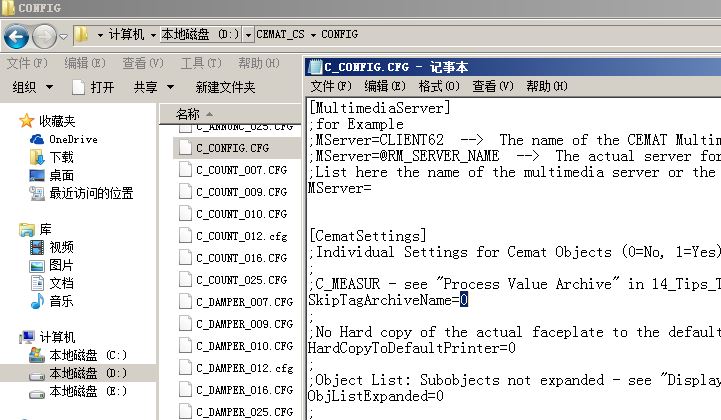
Task: Click the [CematSettings] section header in Notepad
Action: pyautogui.click(x=368, y=236)
